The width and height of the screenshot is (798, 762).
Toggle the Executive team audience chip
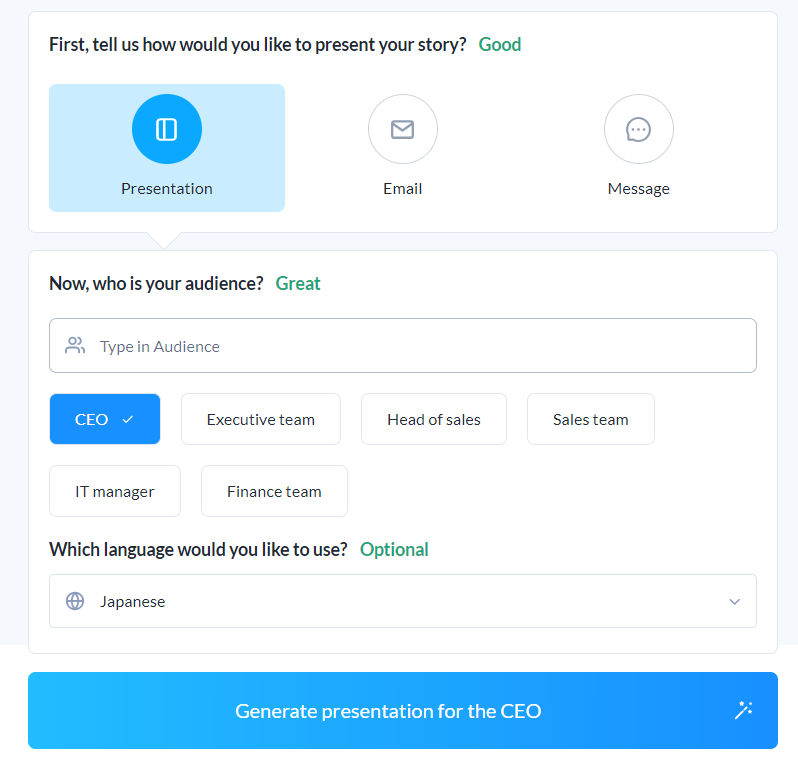(x=261, y=419)
